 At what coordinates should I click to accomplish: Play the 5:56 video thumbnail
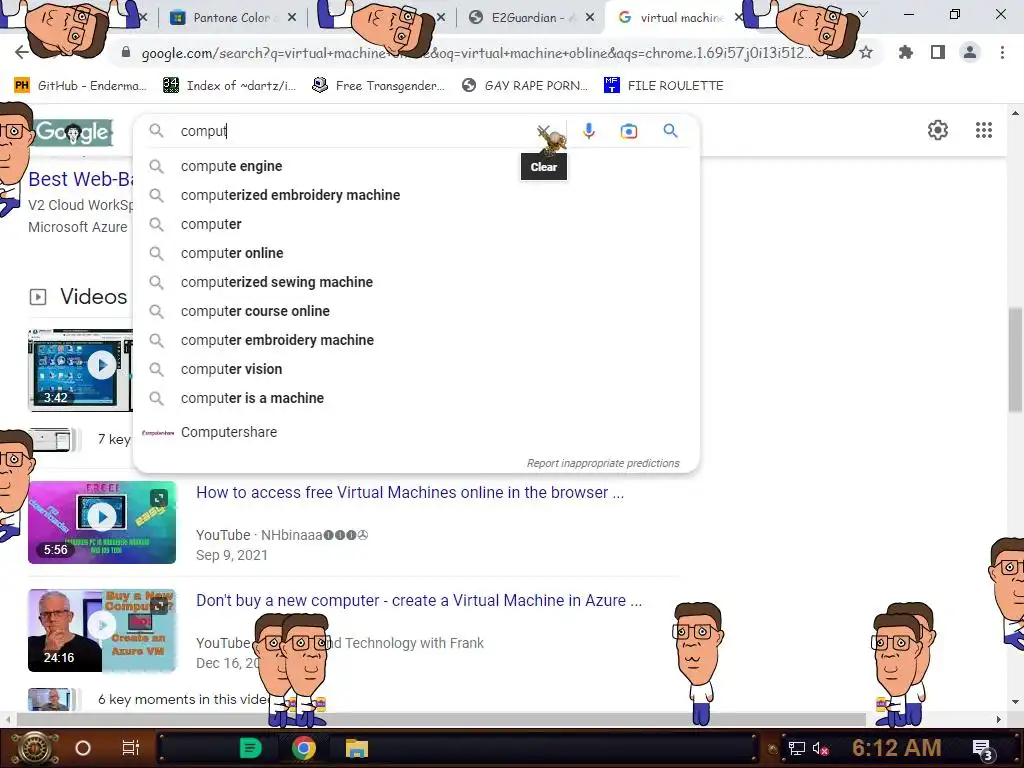[x=102, y=522]
